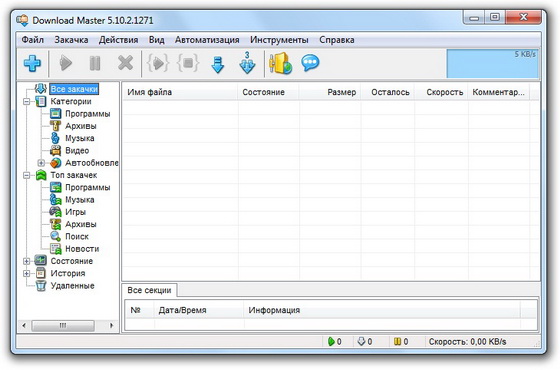Expand the Автообновле branch

coord(41,163)
